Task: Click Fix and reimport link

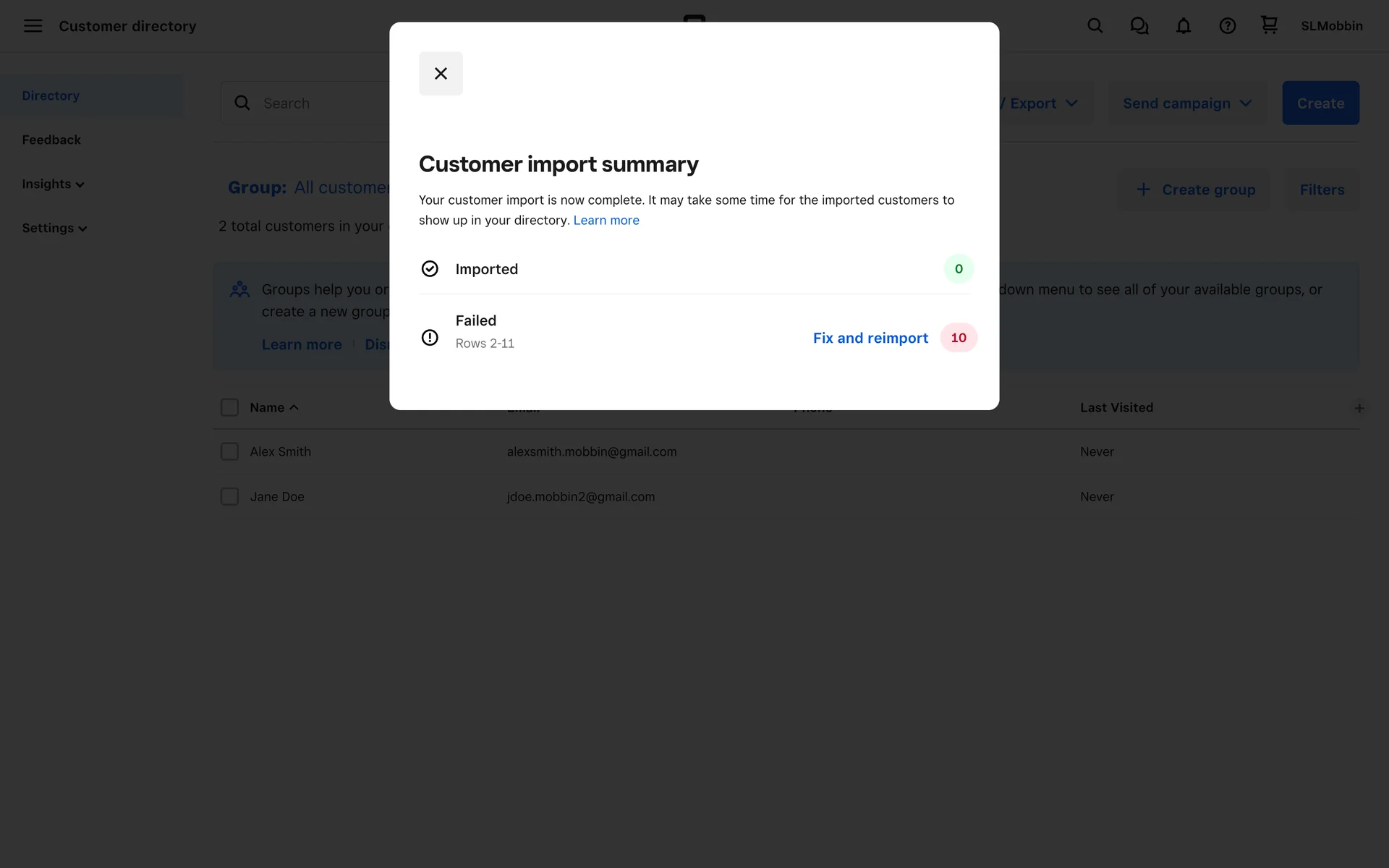Action: click(x=870, y=338)
